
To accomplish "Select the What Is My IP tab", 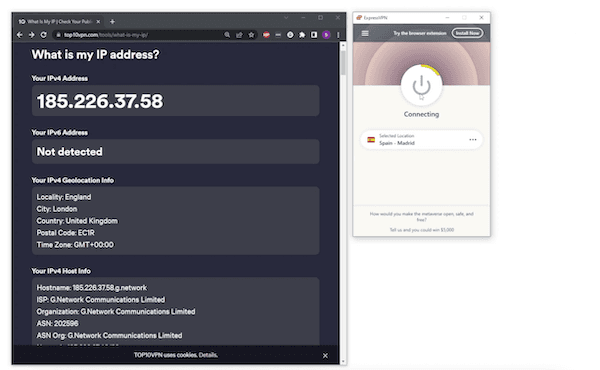I will click(x=59, y=22).
